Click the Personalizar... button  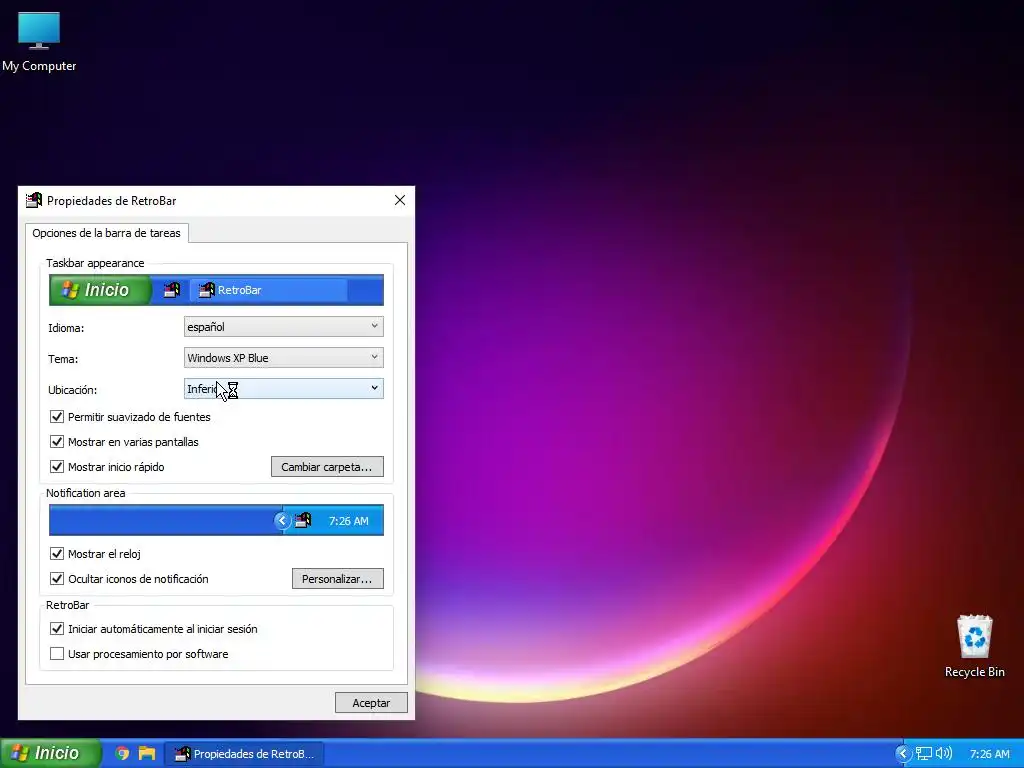tap(338, 578)
